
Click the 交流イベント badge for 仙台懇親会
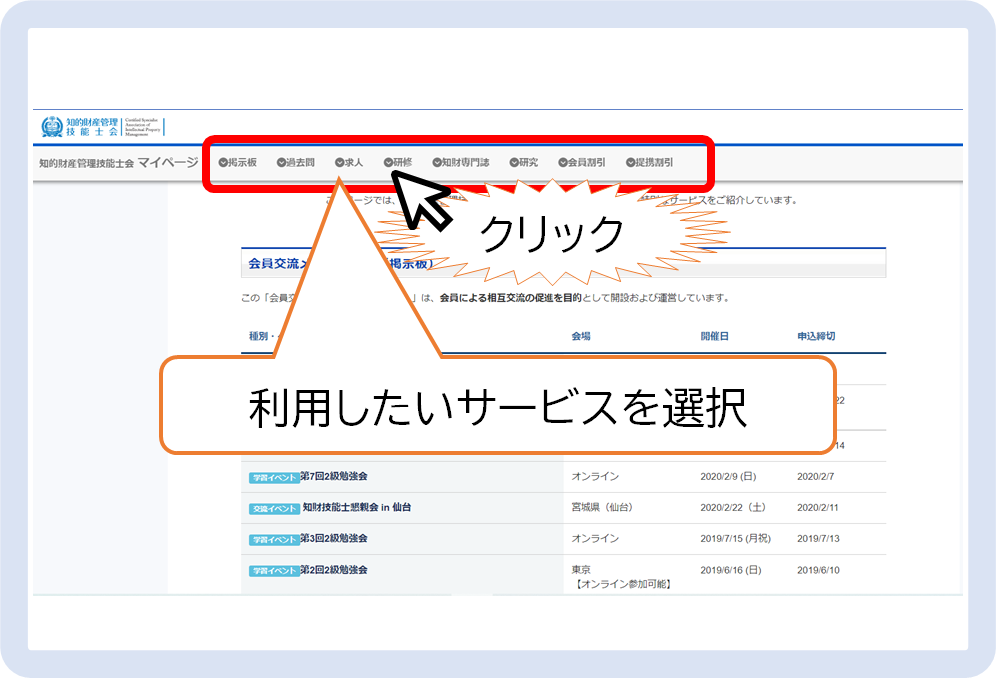pos(274,508)
